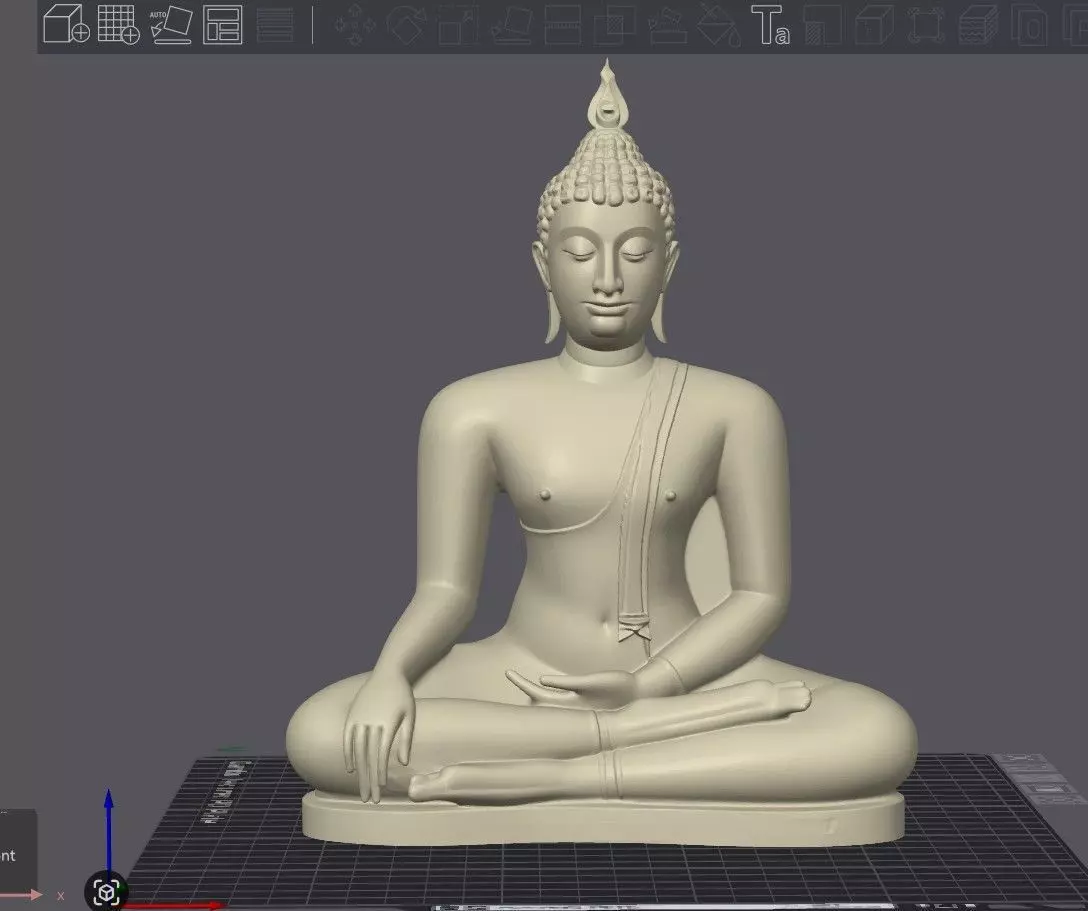
Task: Click the layered striped cube icon
Action: tap(978, 25)
